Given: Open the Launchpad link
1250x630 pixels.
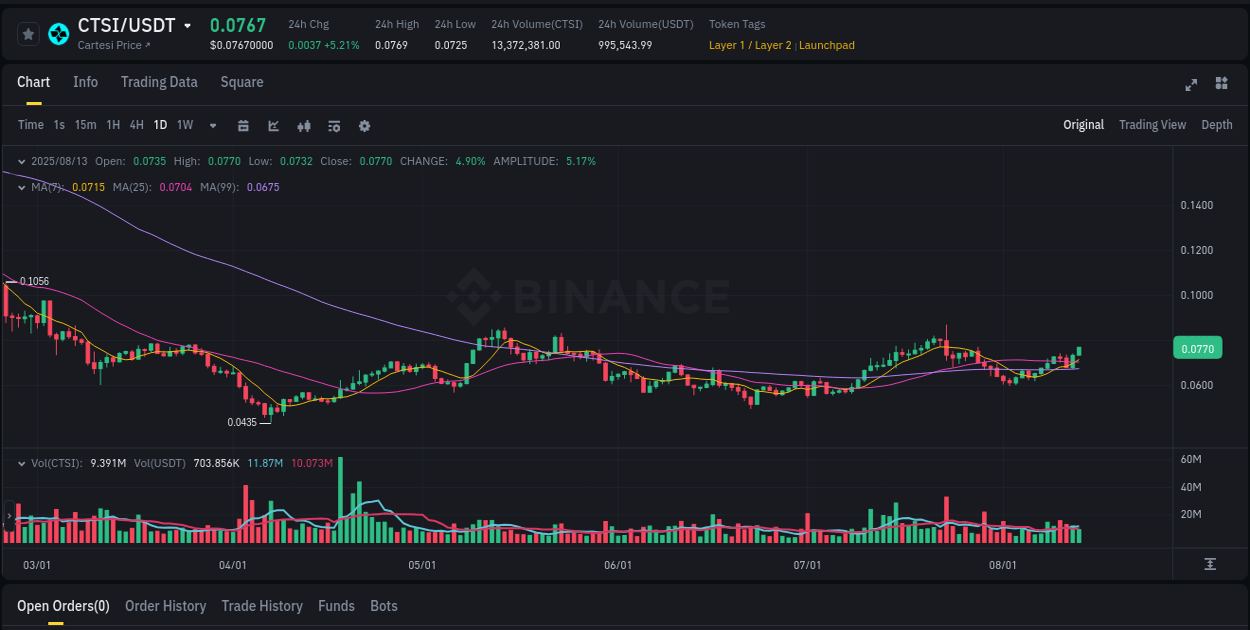Looking at the screenshot, I should [826, 45].
